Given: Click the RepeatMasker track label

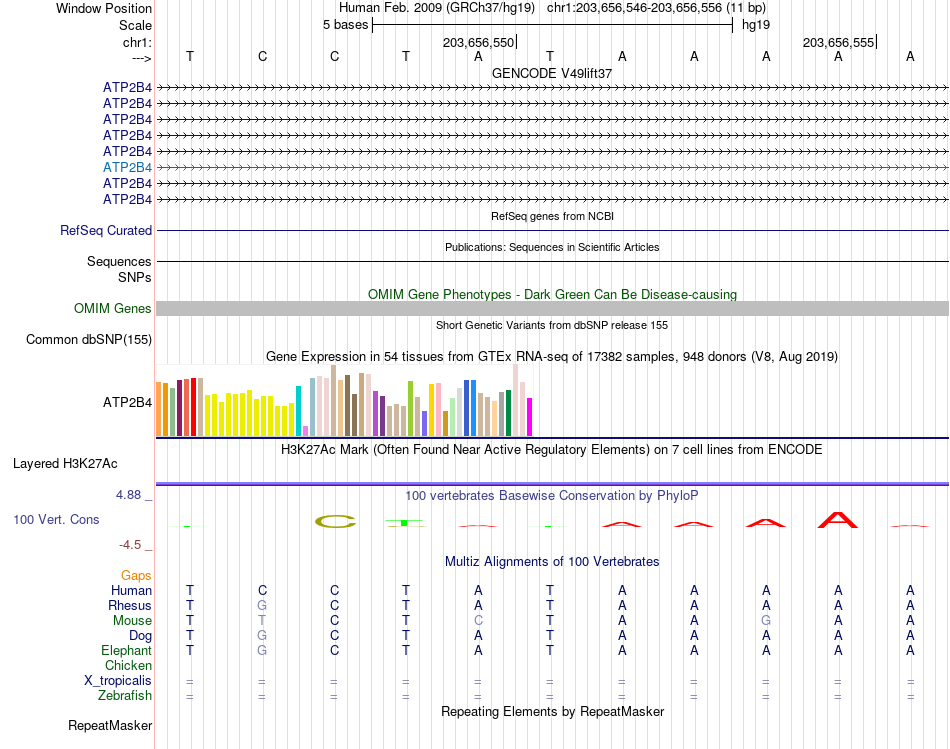Looking at the screenshot, I should (110, 725).
